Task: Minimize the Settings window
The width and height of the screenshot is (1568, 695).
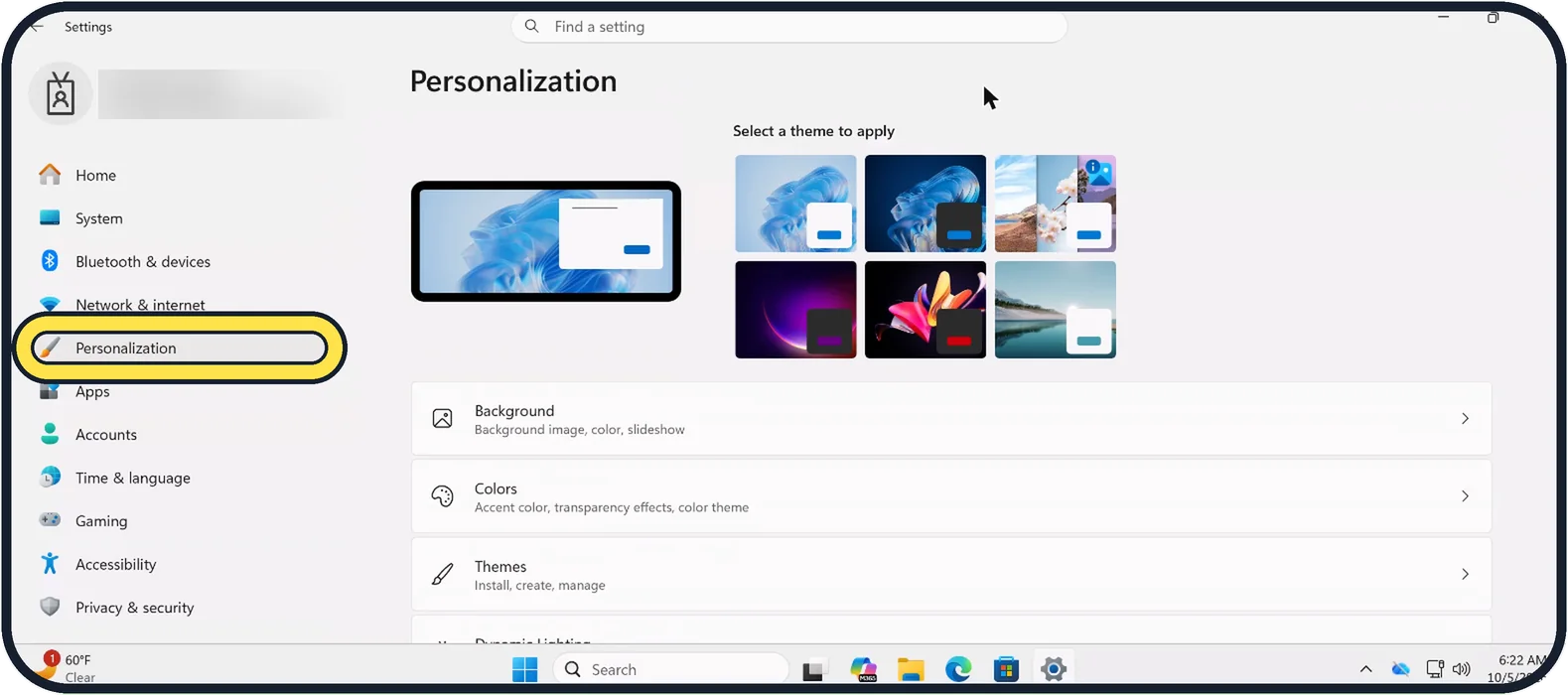Action: [1444, 18]
